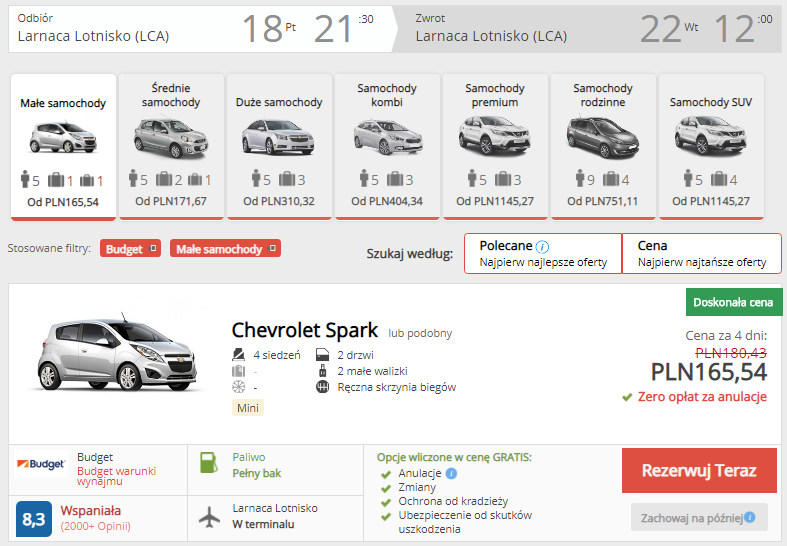Click the price PLN165,54 for 4 days
The image size is (787, 546).
709,372
